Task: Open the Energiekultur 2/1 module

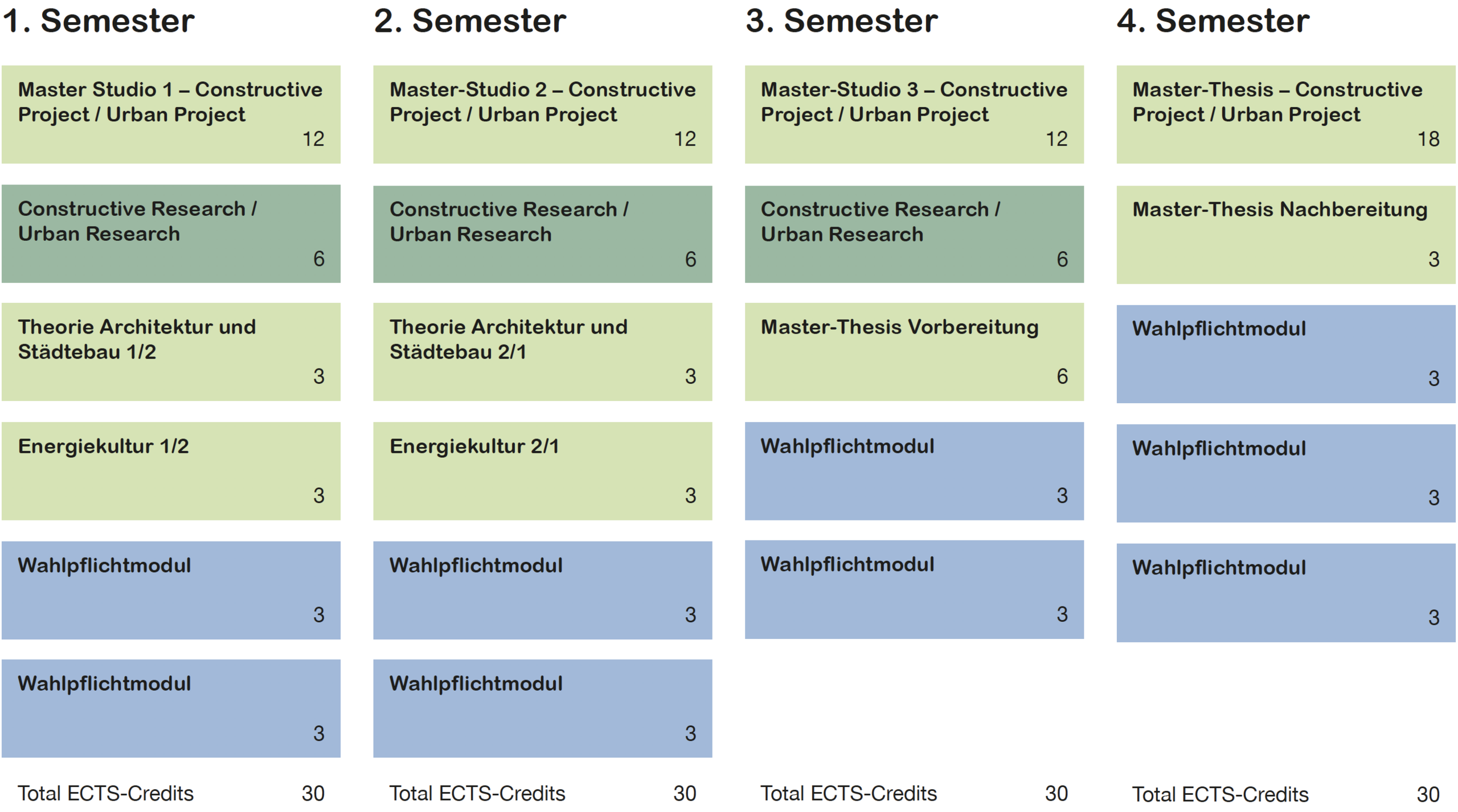Action: [x=542, y=470]
